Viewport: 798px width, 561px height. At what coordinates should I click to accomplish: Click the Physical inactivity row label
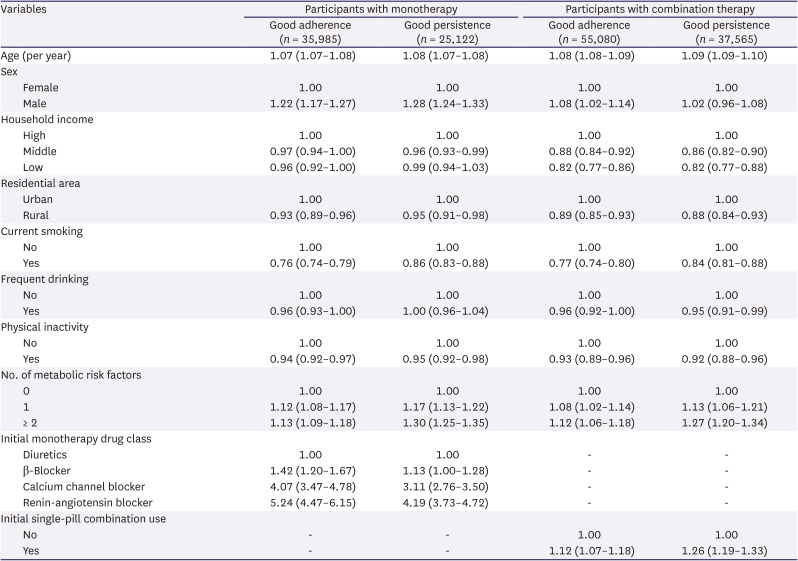point(46,327)
